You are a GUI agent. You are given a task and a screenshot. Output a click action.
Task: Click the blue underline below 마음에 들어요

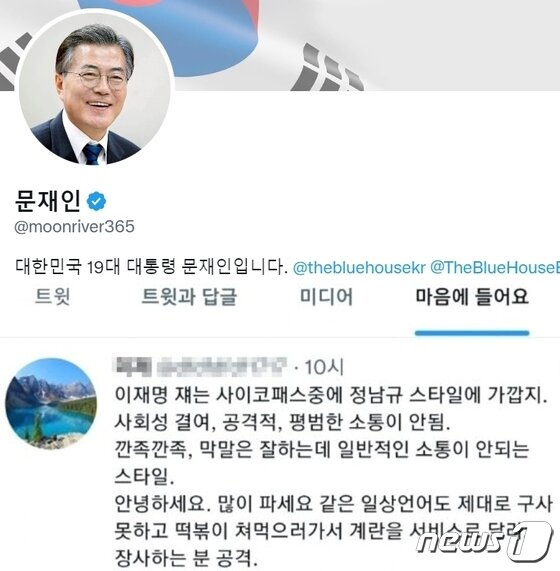point(472,333)
